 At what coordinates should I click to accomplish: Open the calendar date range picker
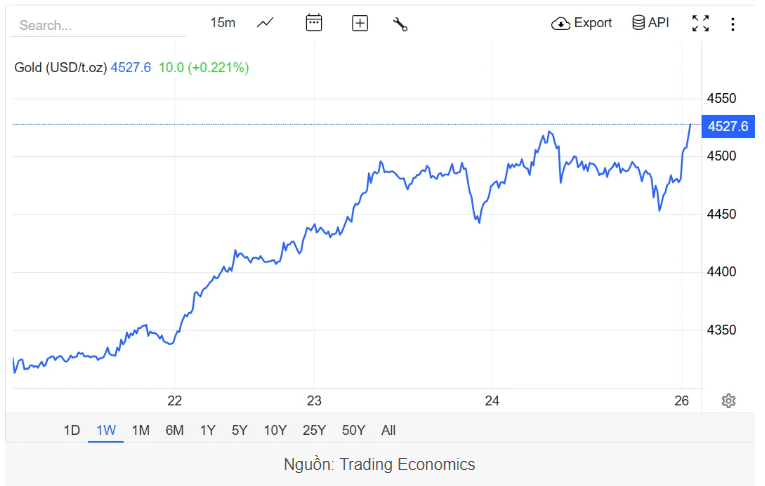314,23
